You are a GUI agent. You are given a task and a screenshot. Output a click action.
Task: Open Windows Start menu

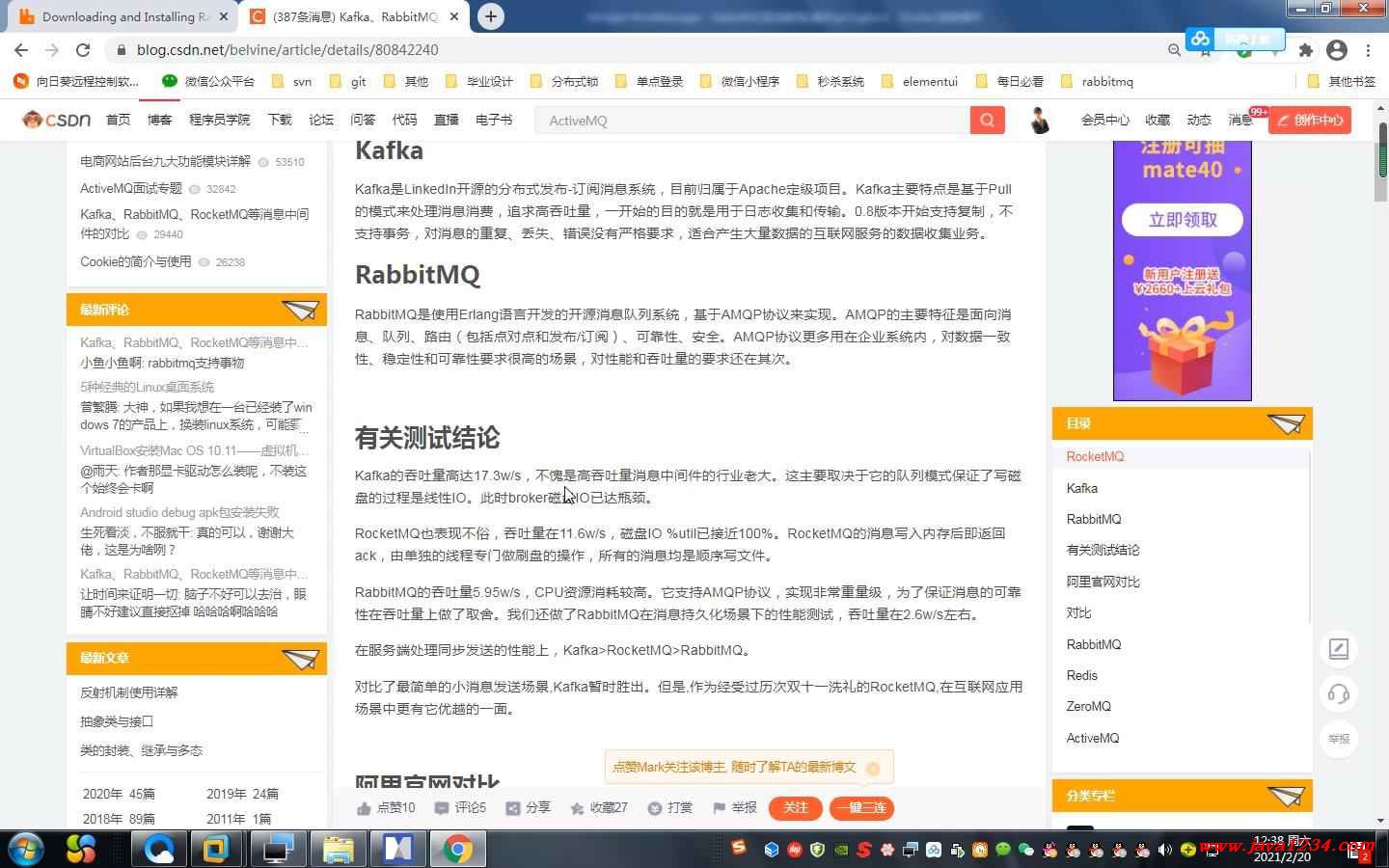[x=26, y=849]
